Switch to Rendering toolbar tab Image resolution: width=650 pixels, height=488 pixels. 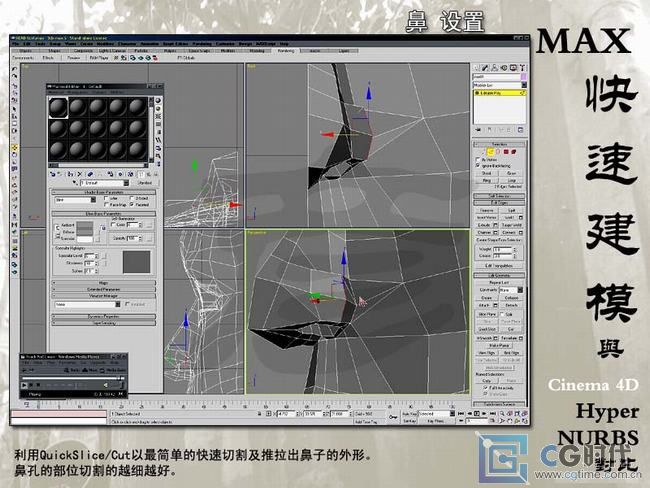[x=286, y=51]
